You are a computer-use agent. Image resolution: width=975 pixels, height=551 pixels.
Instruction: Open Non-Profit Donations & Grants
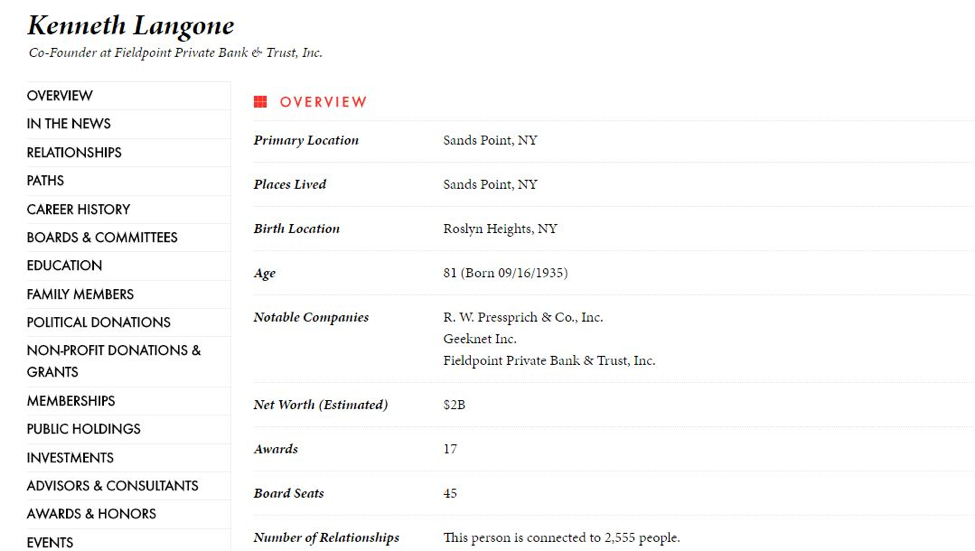click(x=114, y=361)
